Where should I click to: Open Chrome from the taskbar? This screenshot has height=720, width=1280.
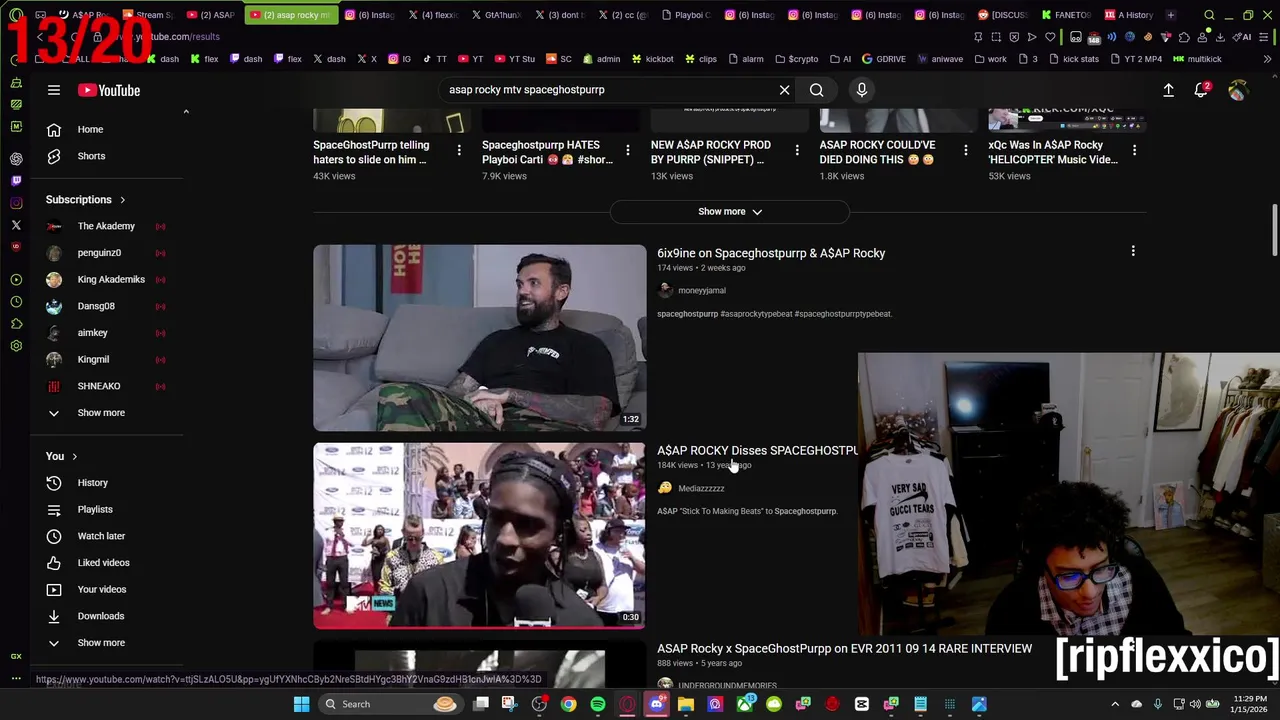(569, 704)
